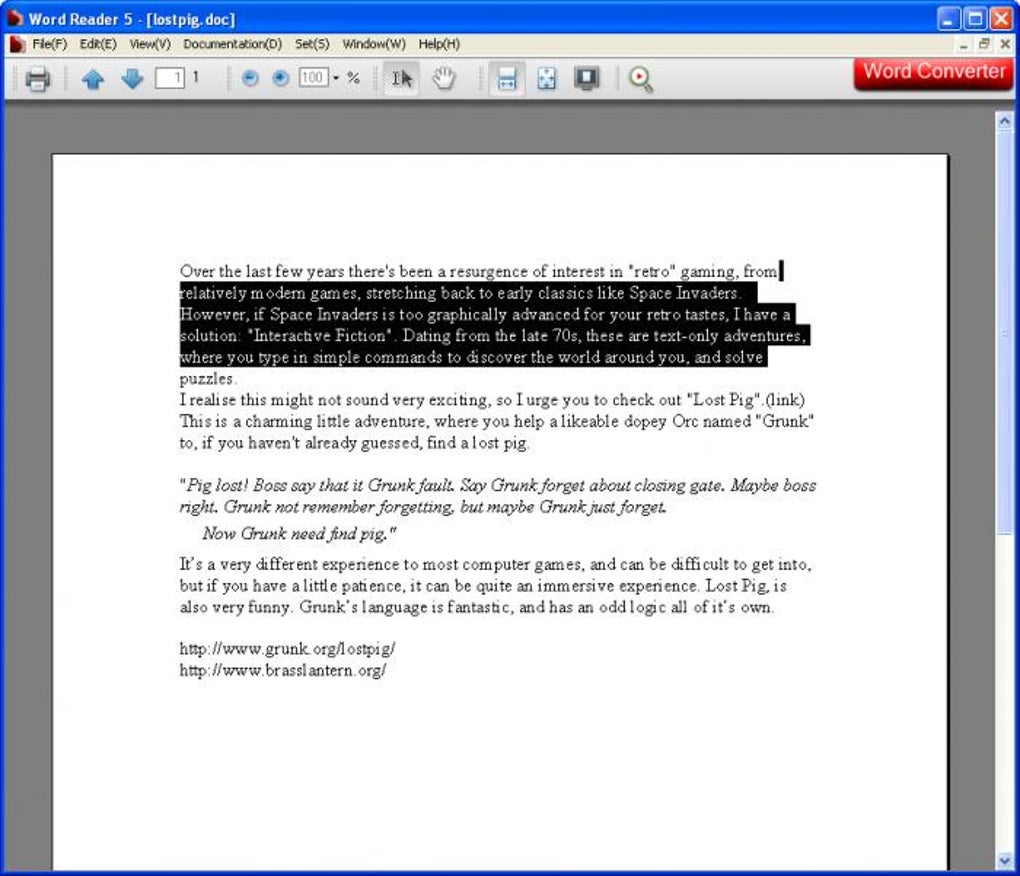
Task: Click the italic line "Now Grunk need find pig."
Action: (299, 533)
